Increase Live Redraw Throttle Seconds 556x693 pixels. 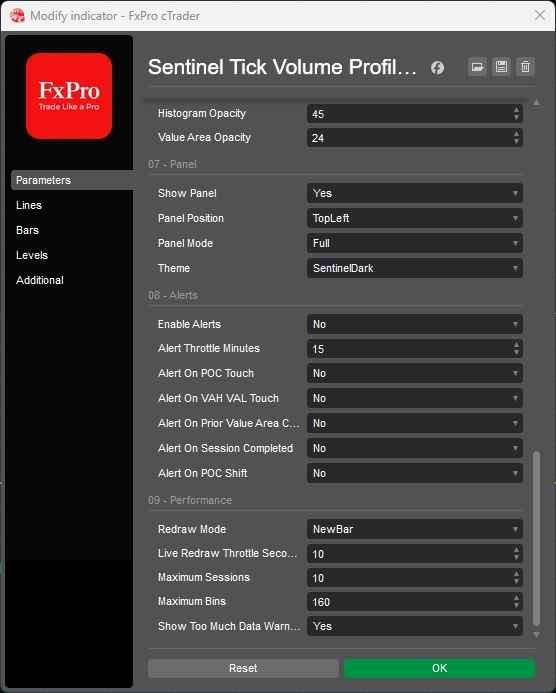click(516, 550)
